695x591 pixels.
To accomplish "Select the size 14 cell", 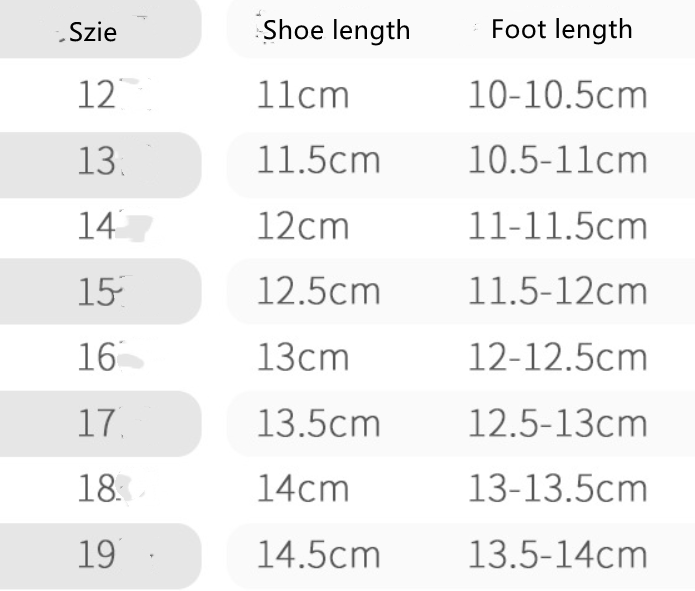I will point(98,227).
